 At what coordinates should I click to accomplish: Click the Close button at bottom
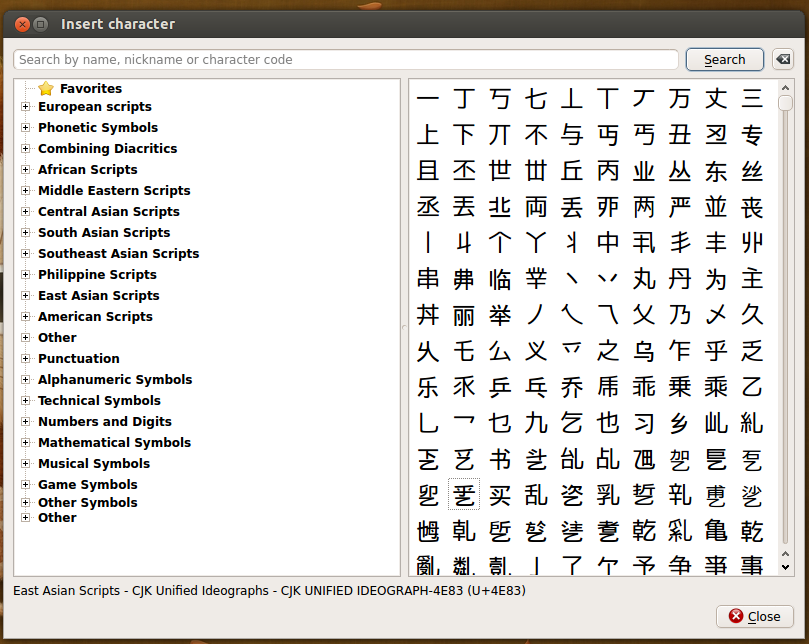(754, 617)
